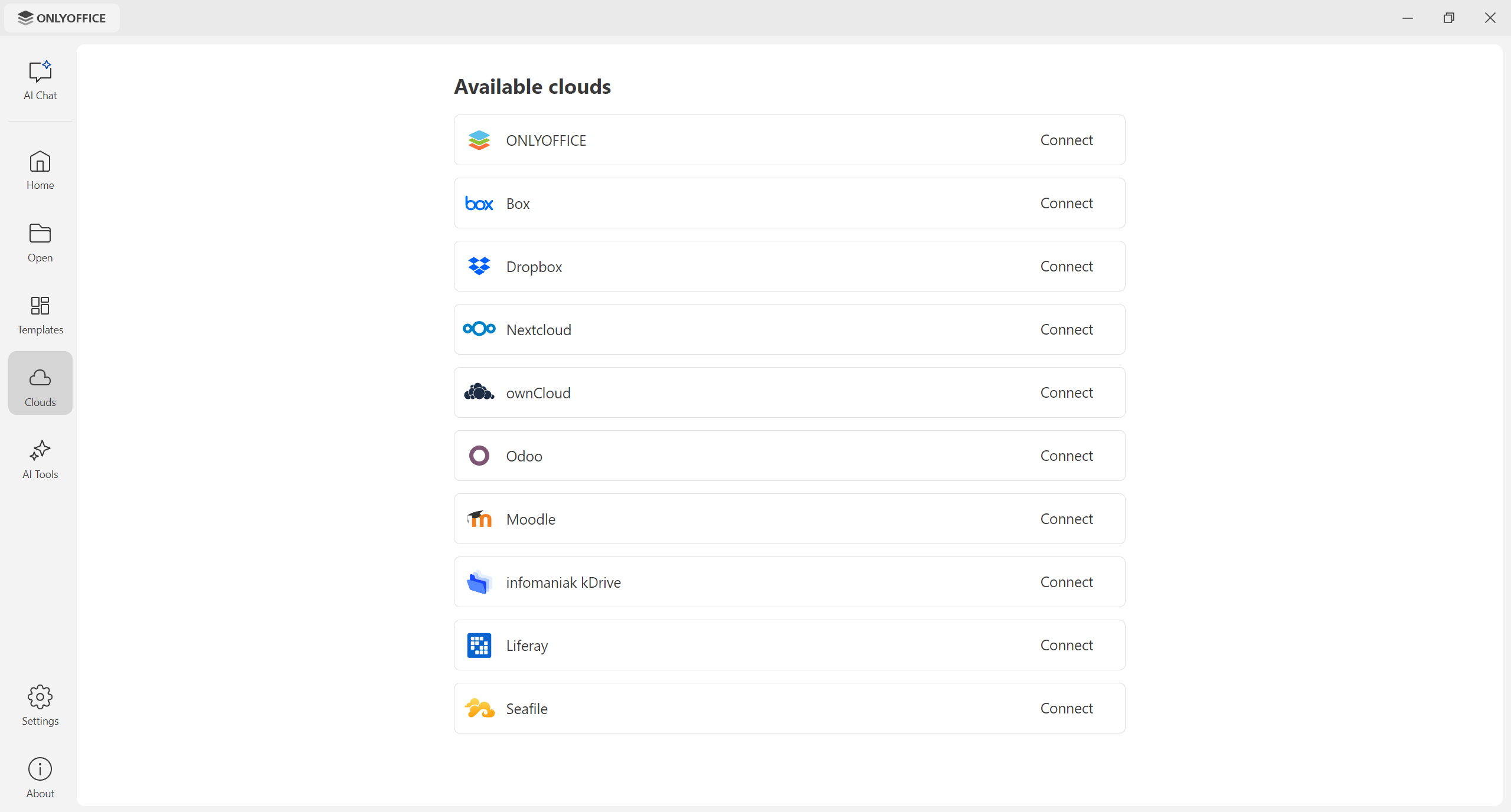The height and width of the screenshot is (812, 1511).
Task: Click the Moodle logo icon
Action: (479, 519)
